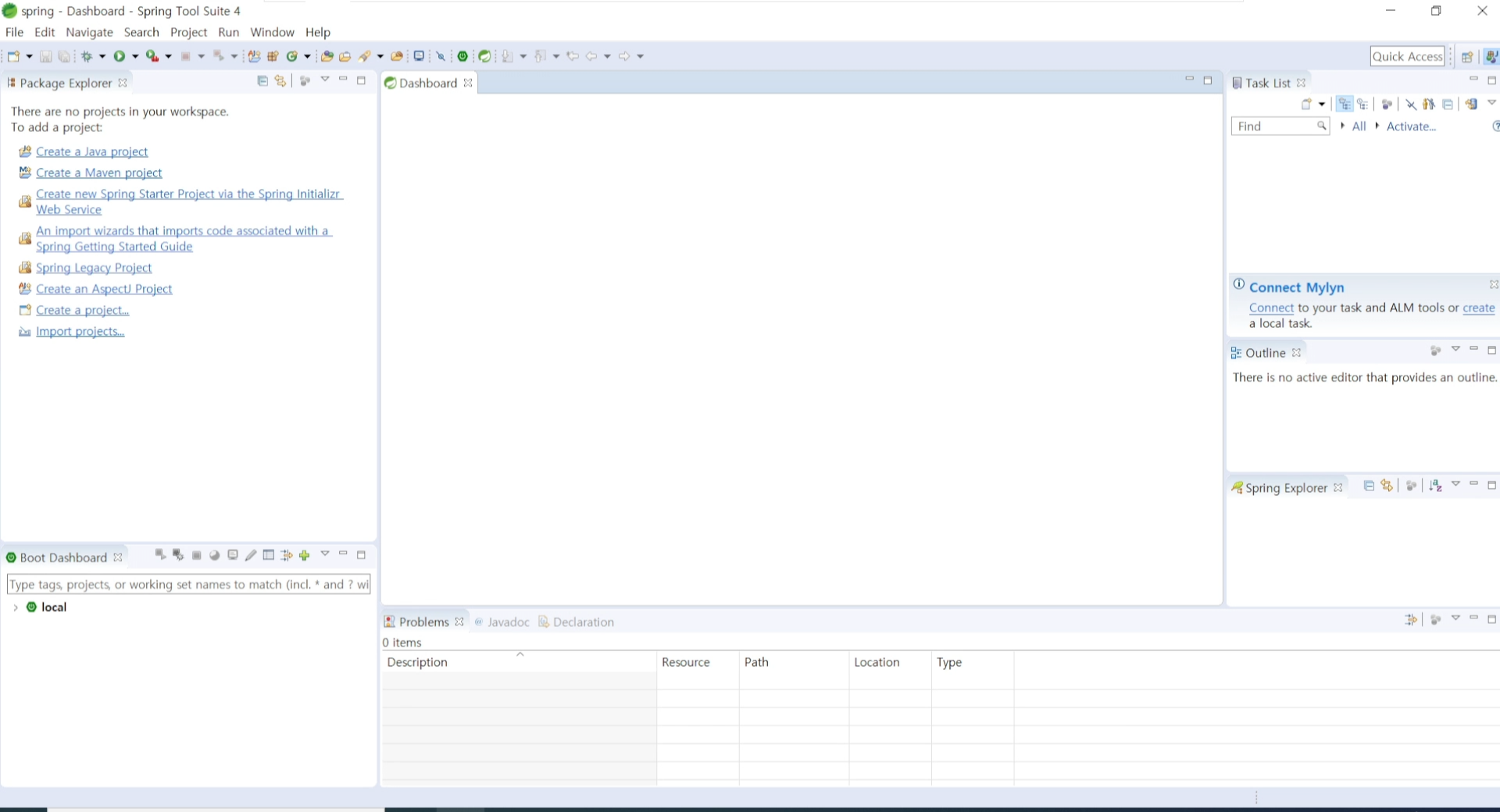Open the Forward history dropdown arrow
The image size is (1500, 812).
tap(640, 56)
